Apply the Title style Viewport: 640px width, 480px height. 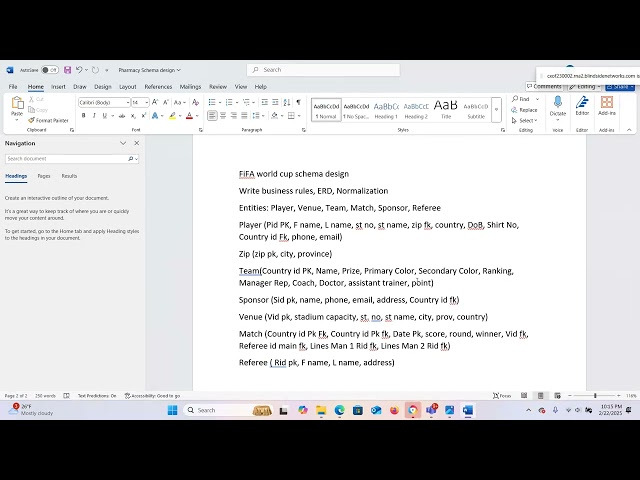[x=446, y=110]
